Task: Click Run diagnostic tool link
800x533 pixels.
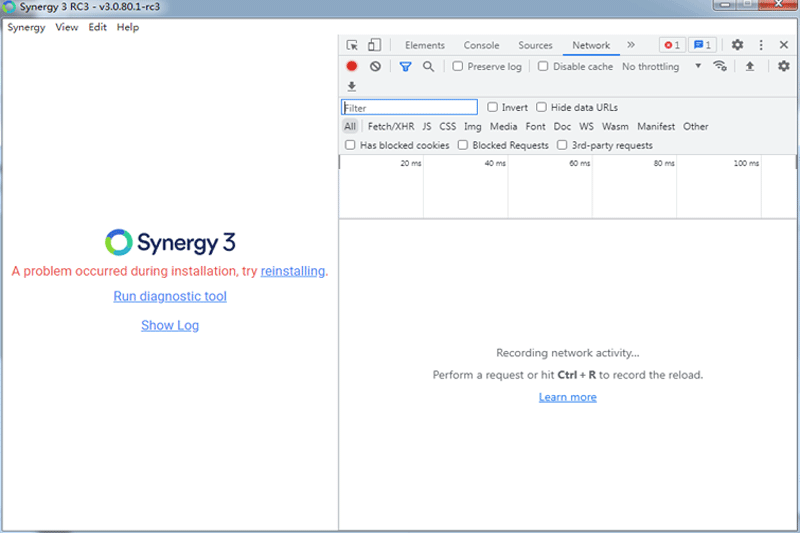Action: pyautogui.click(x=170, y=296)
